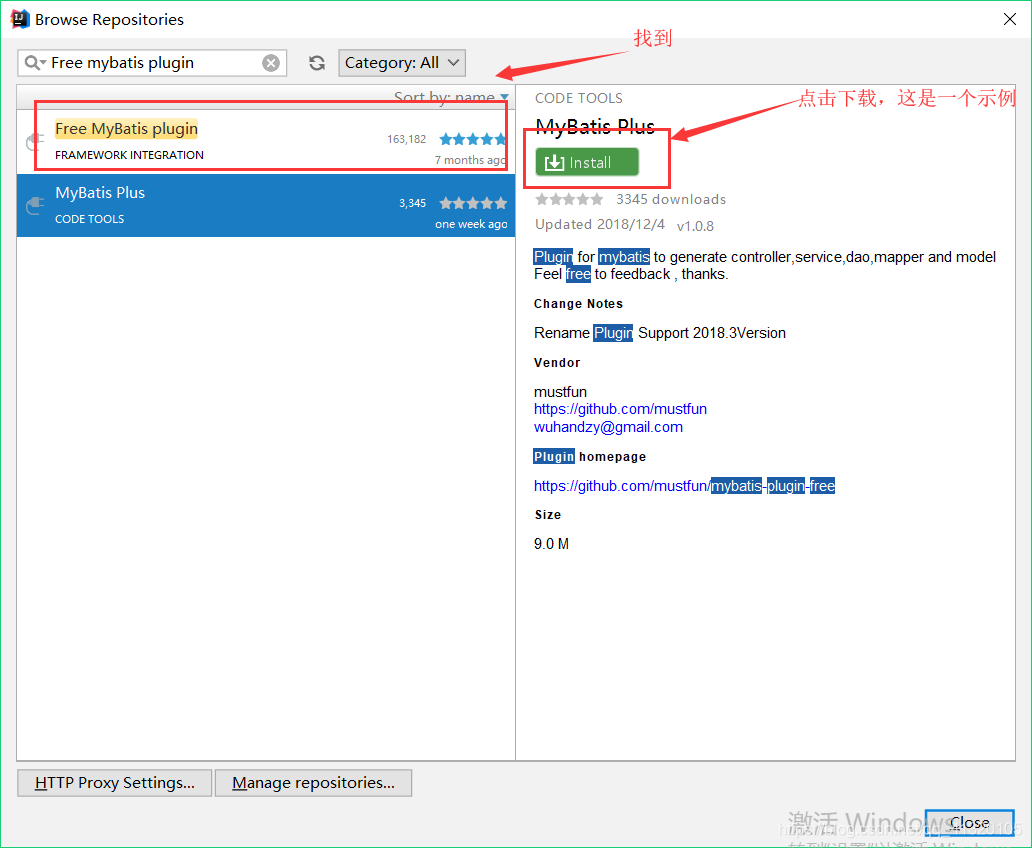Click the CODE TOOLS label under MyBatis Plus
Screen dimensions: 1032x848
click(89, 219)
